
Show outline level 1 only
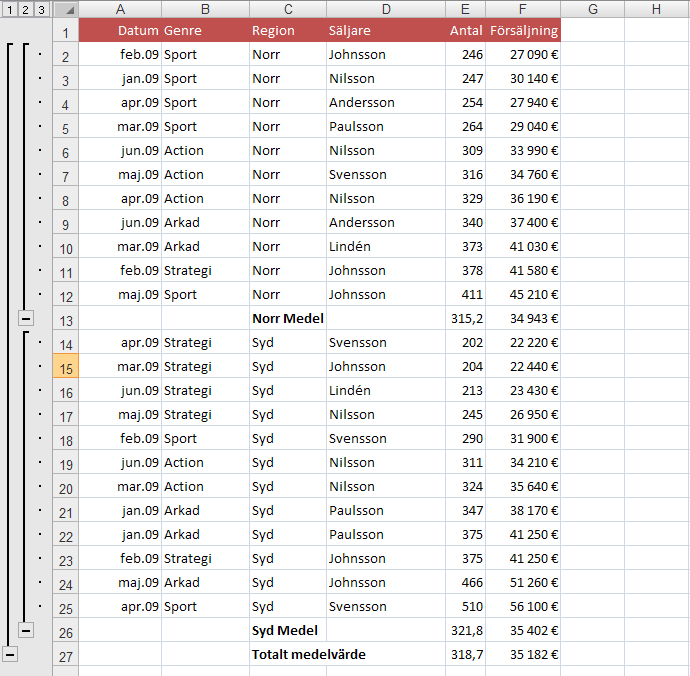tap(10, 9)
